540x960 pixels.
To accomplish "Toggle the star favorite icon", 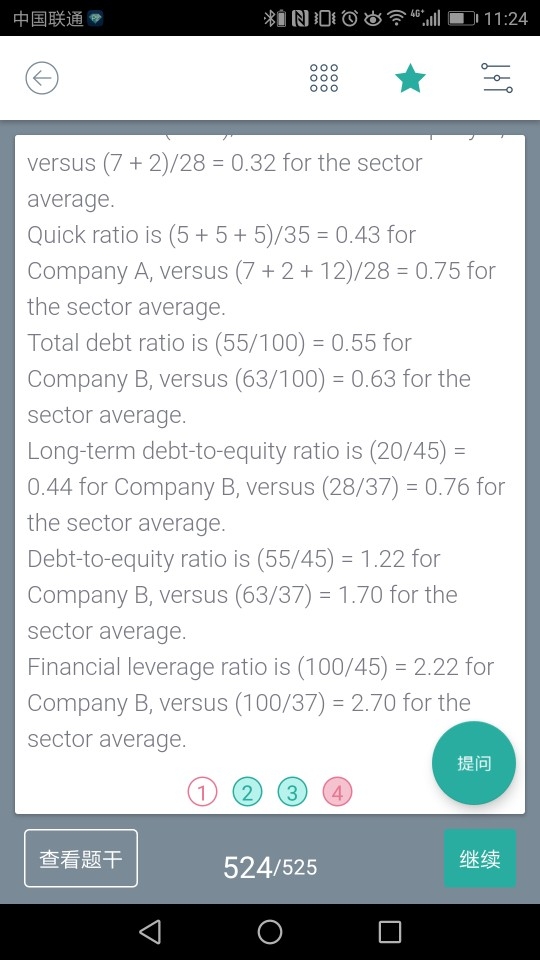I will [410, 78].
